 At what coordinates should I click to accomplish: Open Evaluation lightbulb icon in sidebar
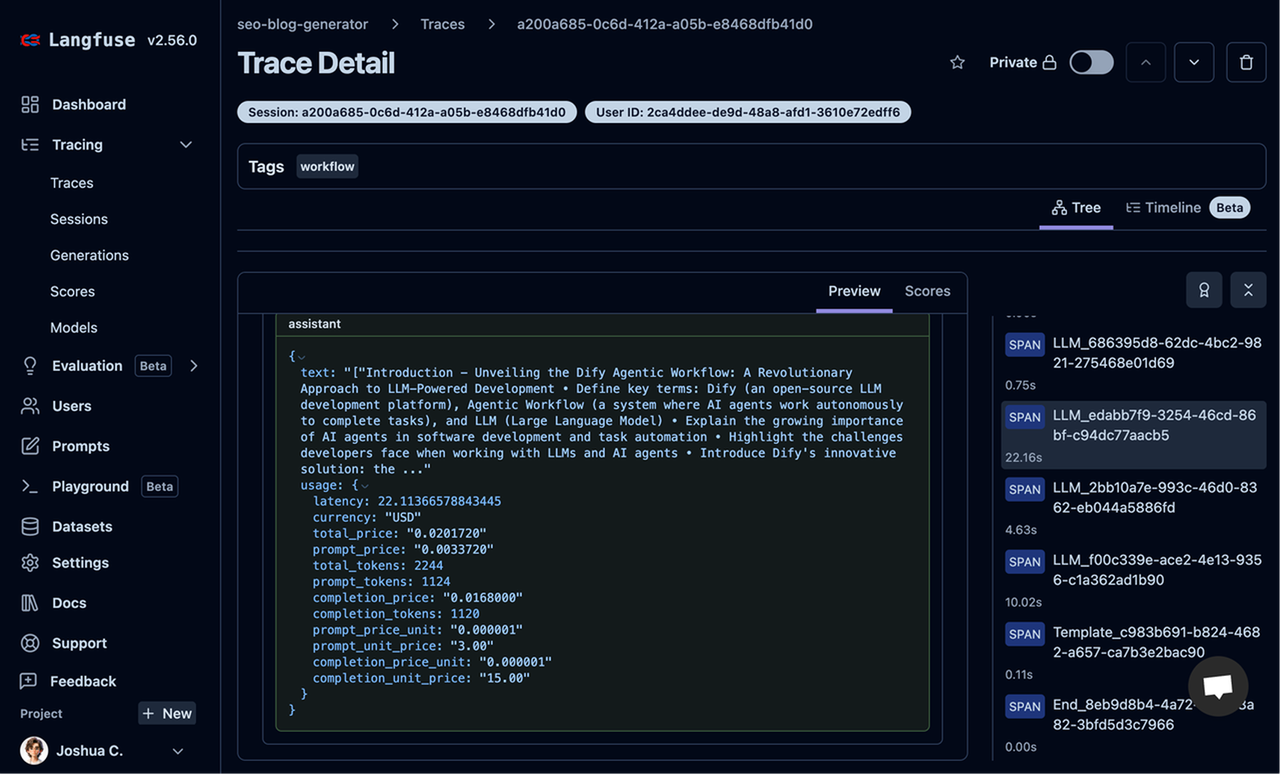coord(30,366)
